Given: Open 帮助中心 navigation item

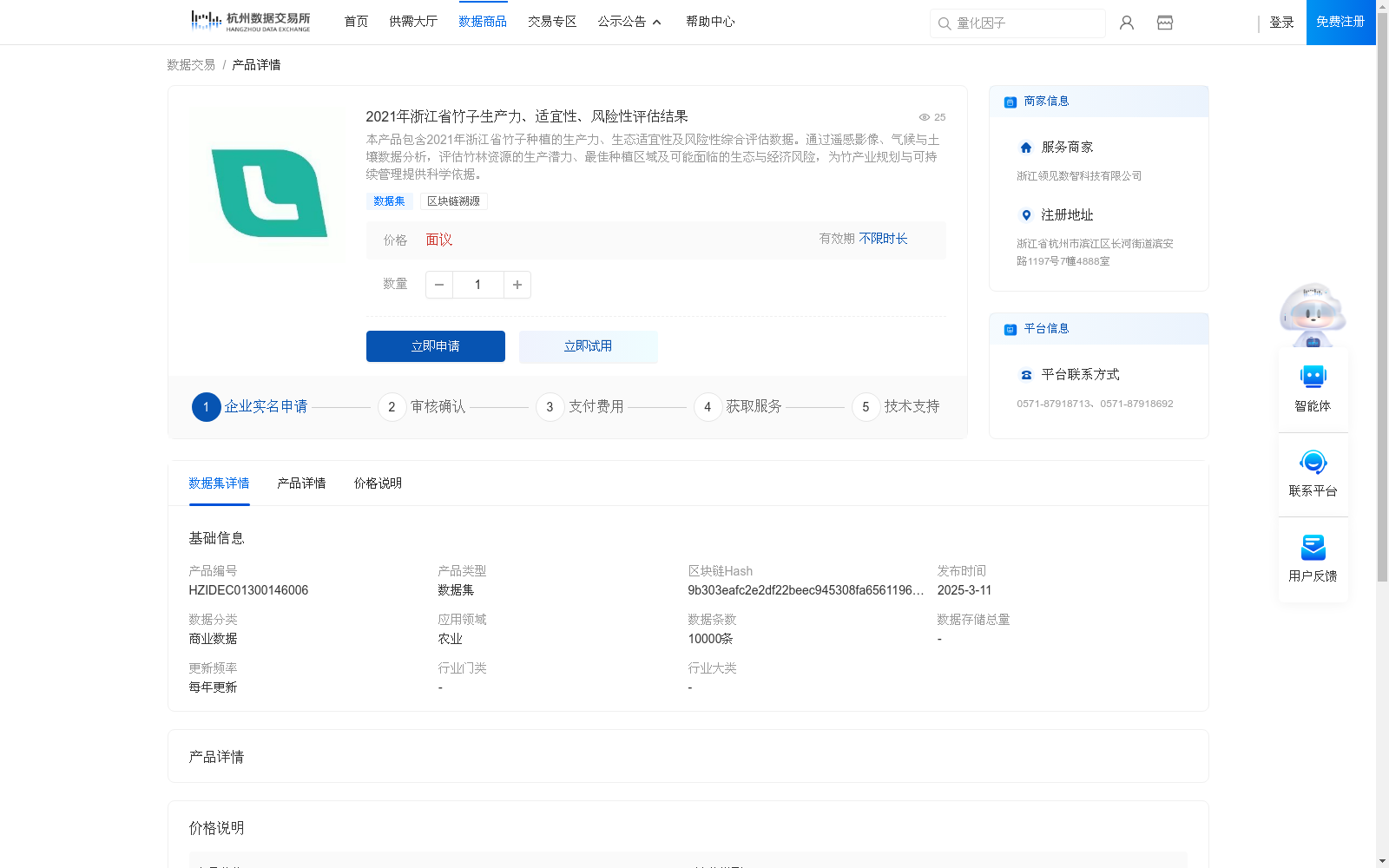Looking at the screenshot, I should point(710,22).
